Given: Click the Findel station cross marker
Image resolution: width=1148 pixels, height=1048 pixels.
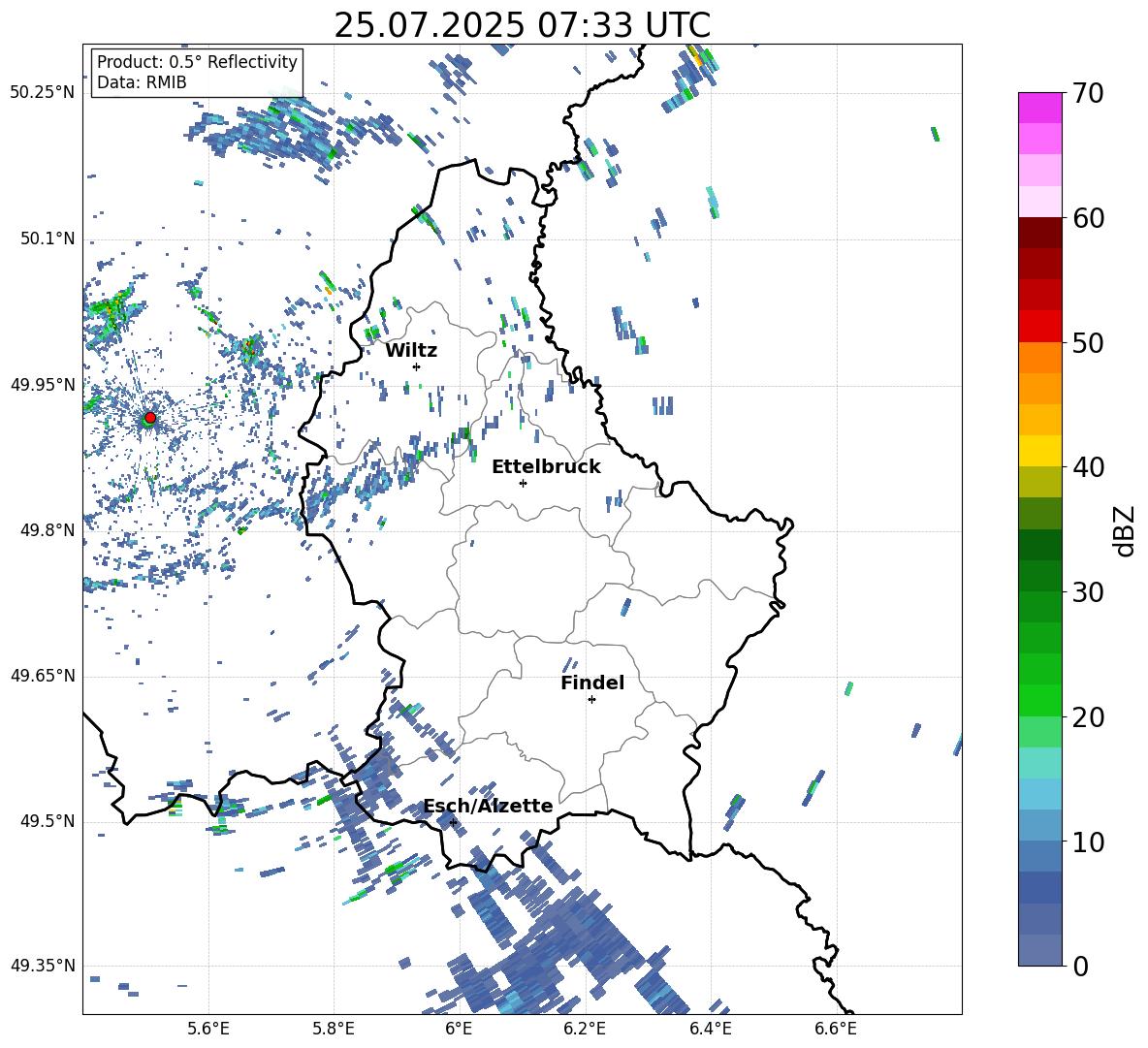Looking at the screenshot, I should point(591,700).
